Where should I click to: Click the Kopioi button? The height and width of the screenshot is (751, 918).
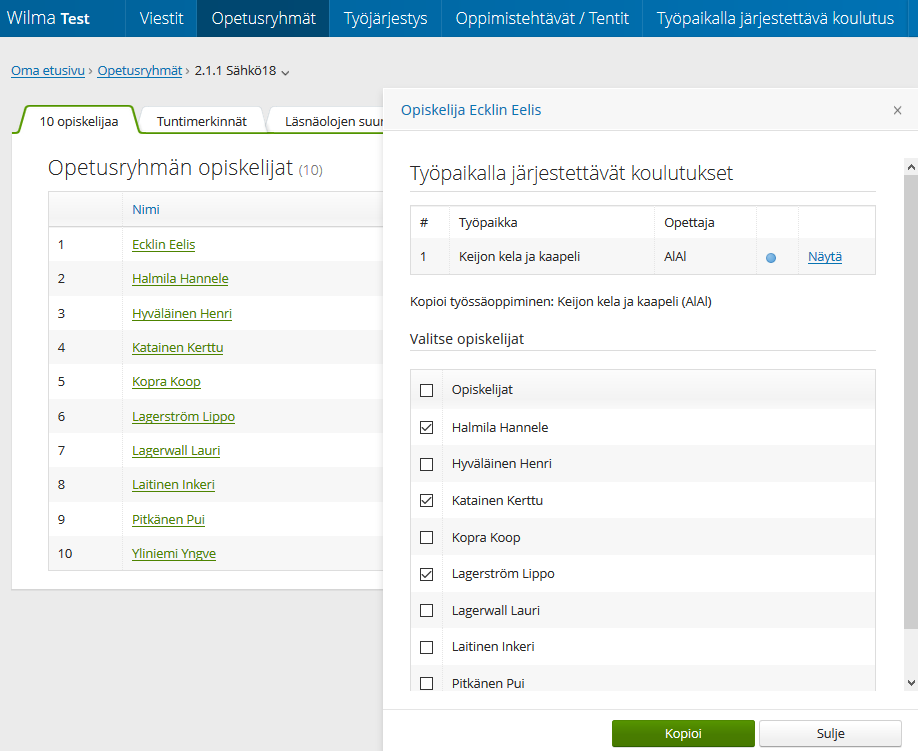[683, 733]
